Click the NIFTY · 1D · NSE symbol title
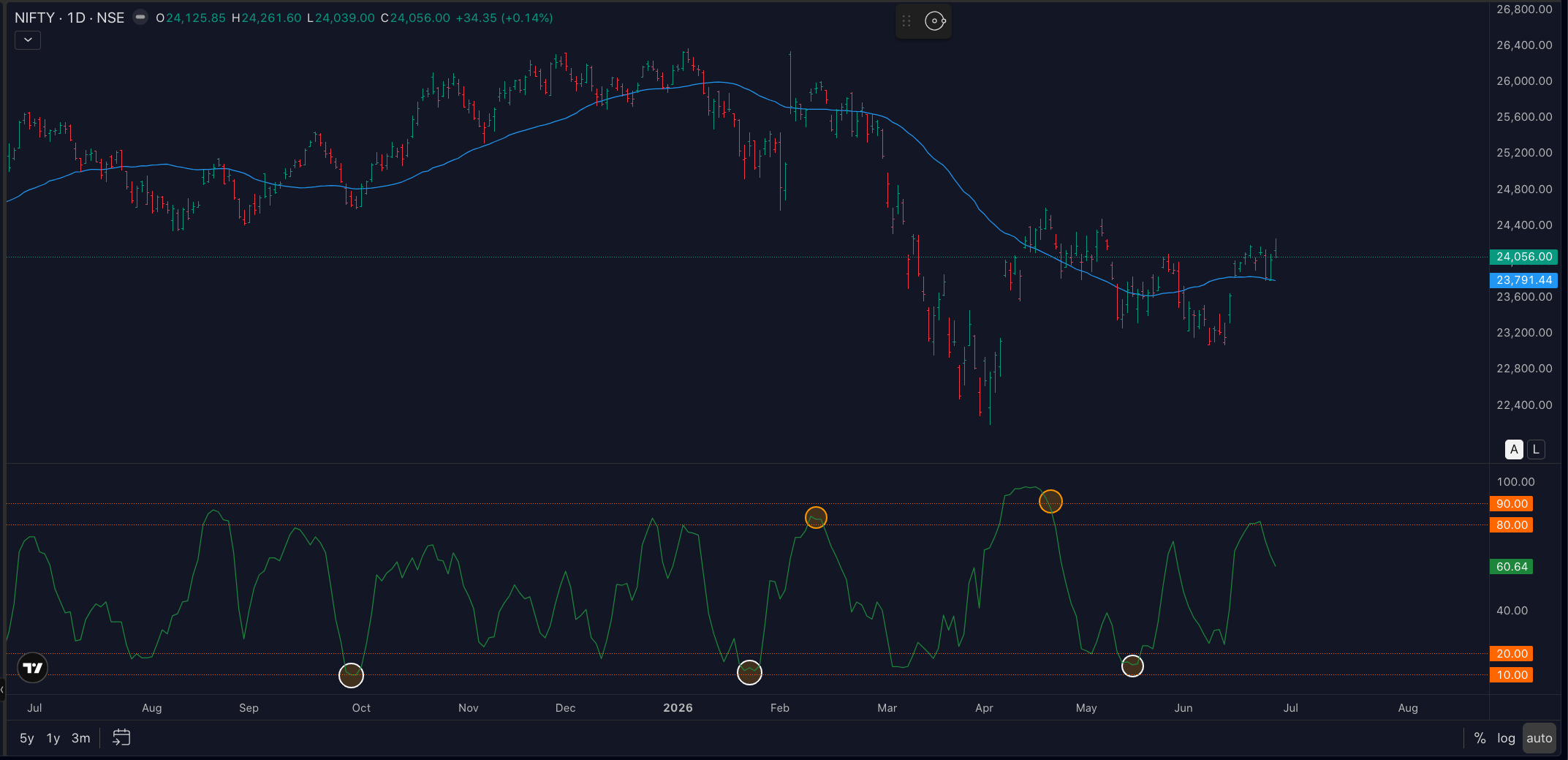1568x760 pixels. (69, 18)
